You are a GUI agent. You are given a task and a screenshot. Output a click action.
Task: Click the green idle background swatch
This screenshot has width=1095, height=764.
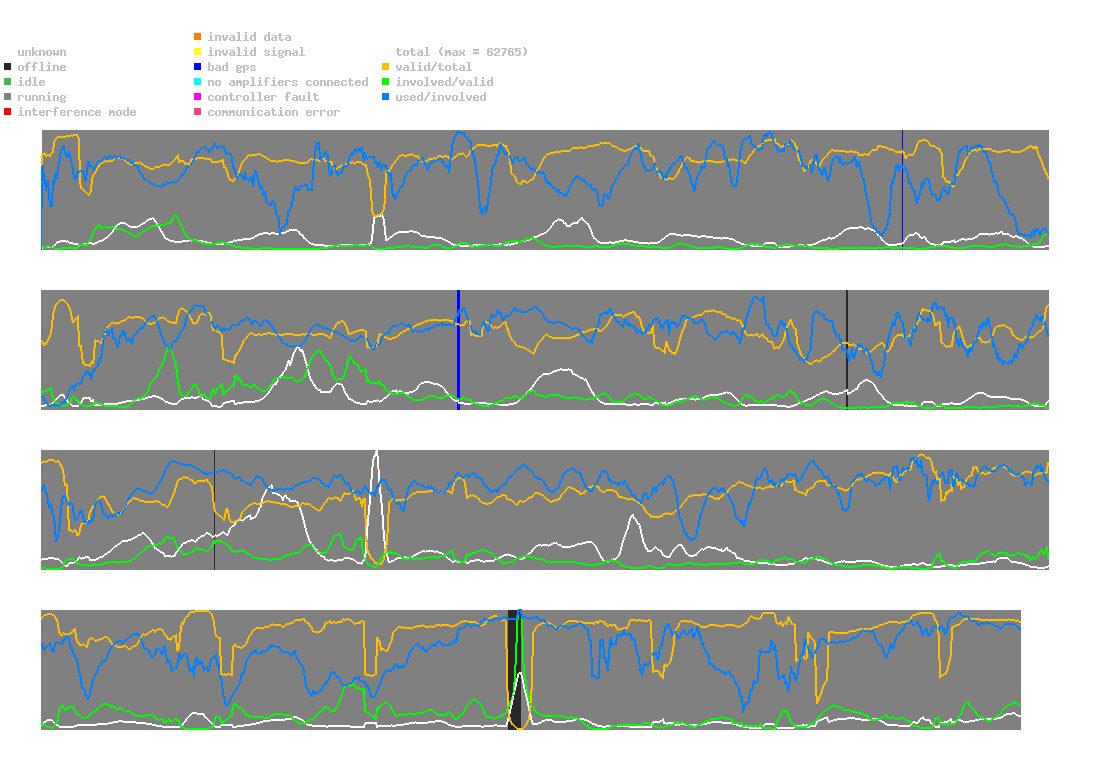tap(8, 82)
